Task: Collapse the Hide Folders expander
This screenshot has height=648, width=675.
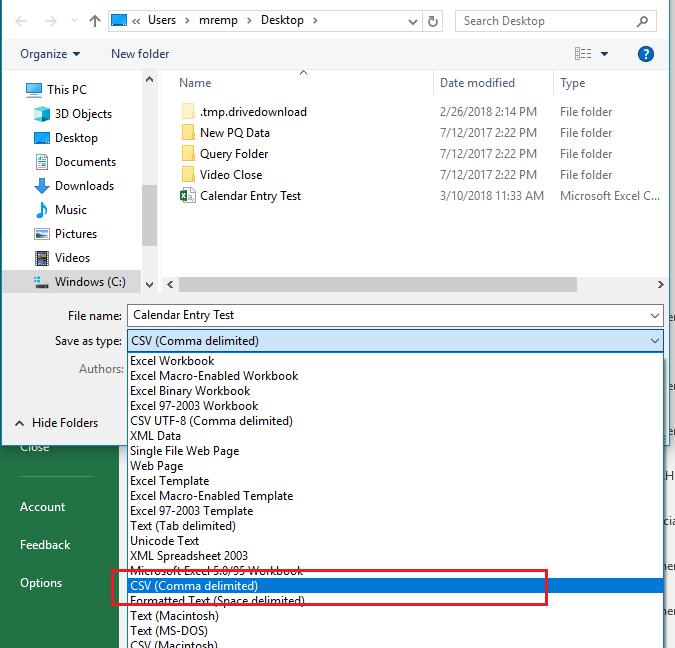Action: point(56,423)
